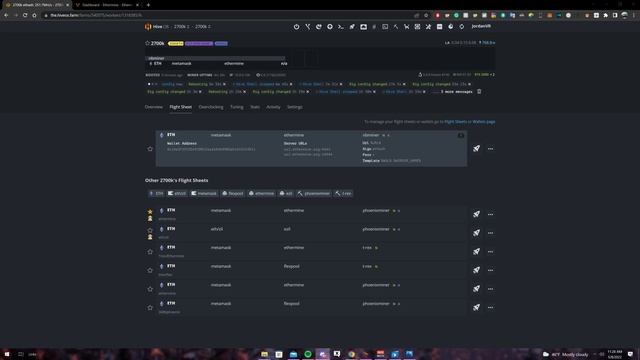Screen dimensions: 640x360
Task: Open the Activity tab
Action: coord(273,107)
